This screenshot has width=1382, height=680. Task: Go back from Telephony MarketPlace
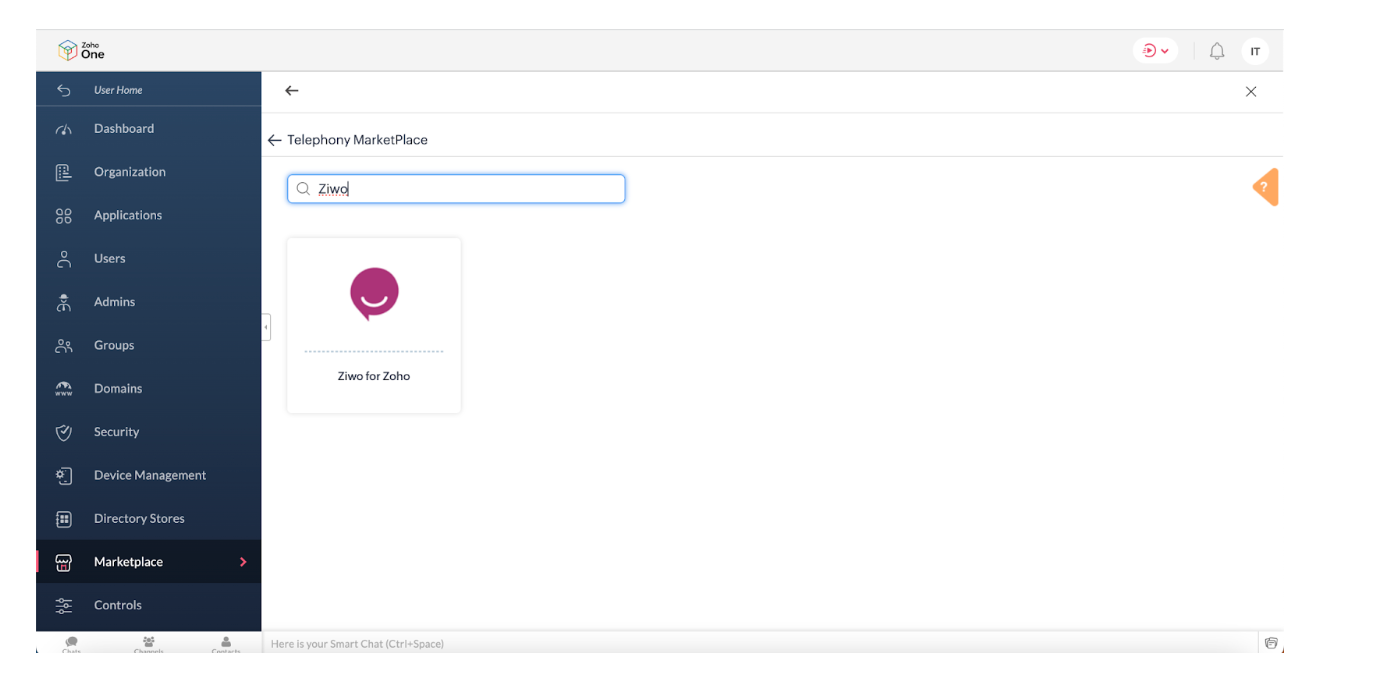point(274,140)
